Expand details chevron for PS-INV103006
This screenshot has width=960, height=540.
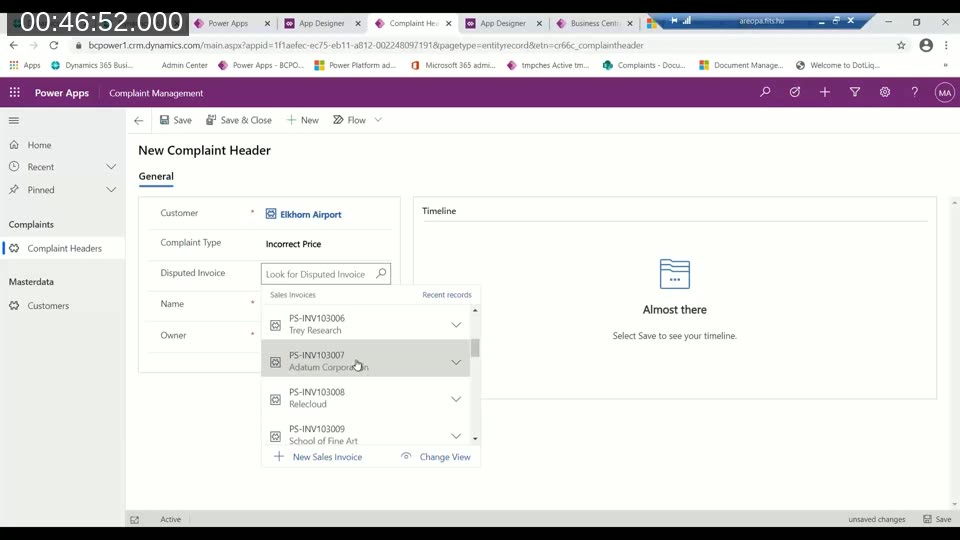click(x=456, y=324)
